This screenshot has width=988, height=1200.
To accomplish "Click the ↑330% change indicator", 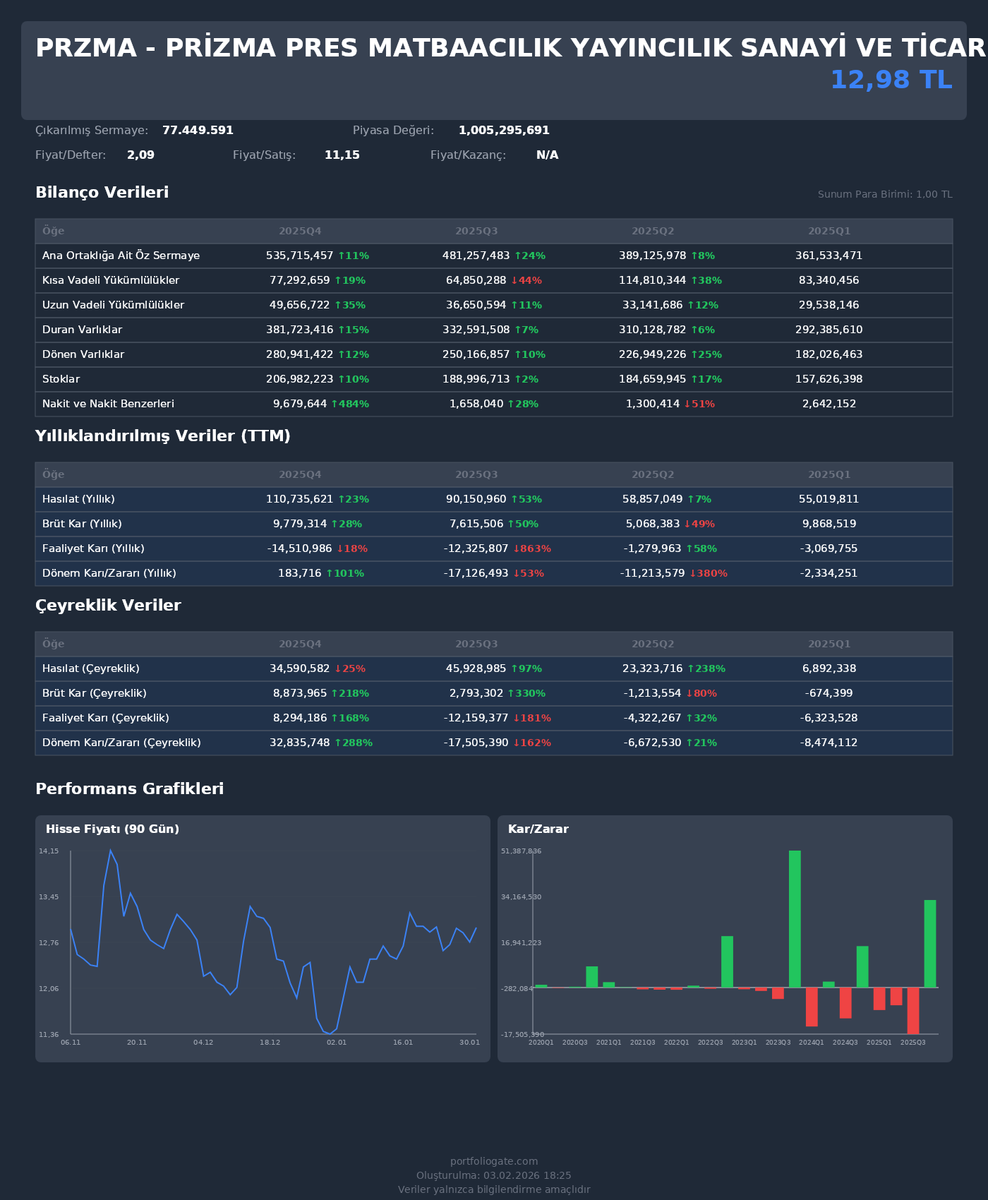I will tap(526, 693).
